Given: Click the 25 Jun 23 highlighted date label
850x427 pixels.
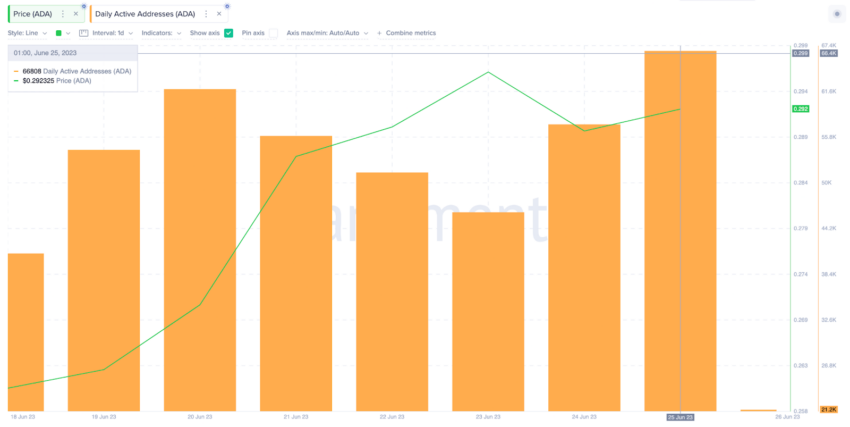Looking at the screenshot, I should (680, 417).
